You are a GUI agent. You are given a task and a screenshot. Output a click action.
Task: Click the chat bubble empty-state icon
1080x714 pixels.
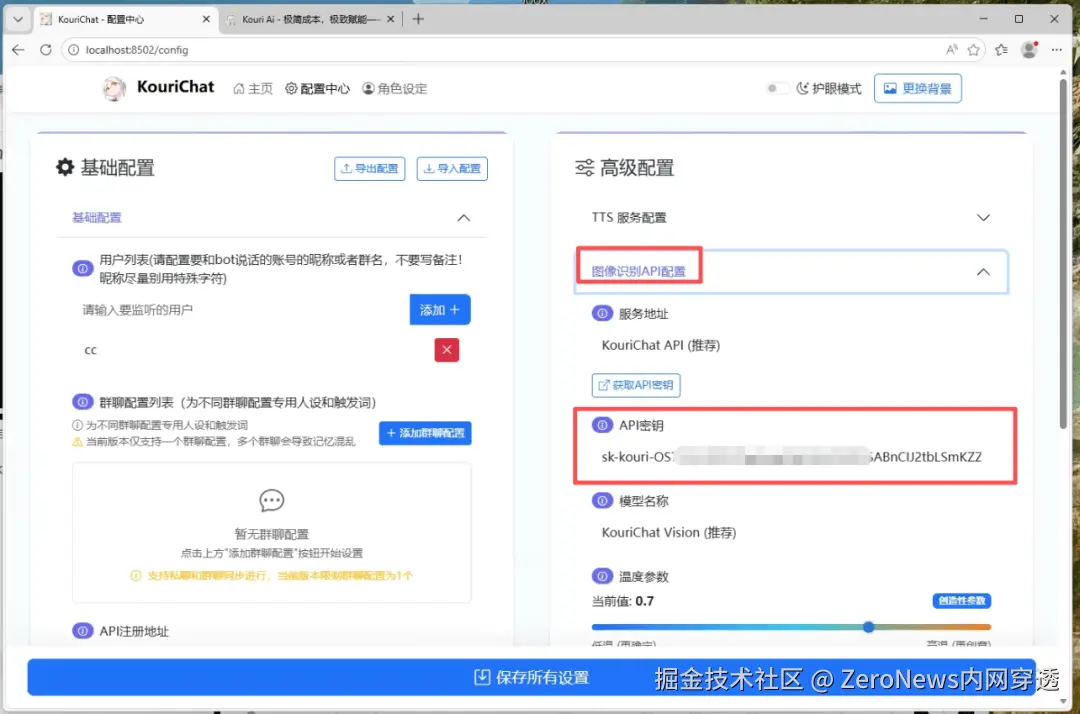271,501
